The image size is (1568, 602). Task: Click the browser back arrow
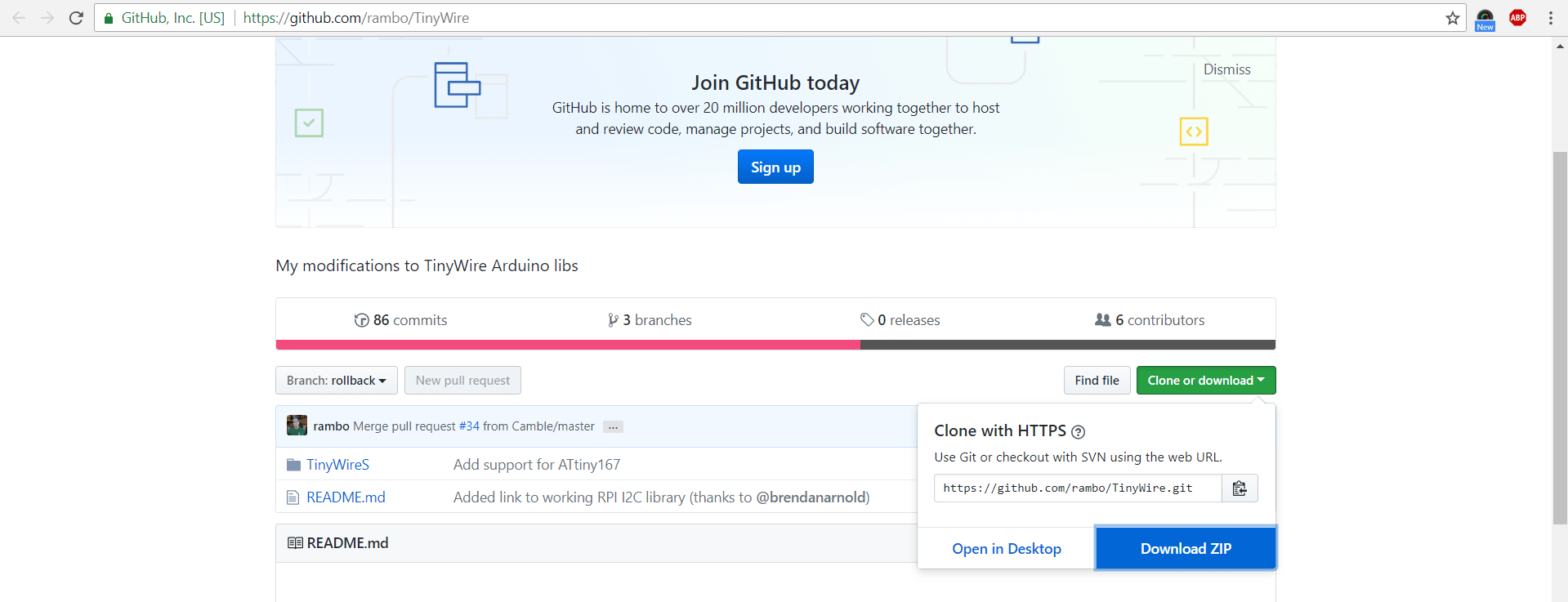point(19,18)
